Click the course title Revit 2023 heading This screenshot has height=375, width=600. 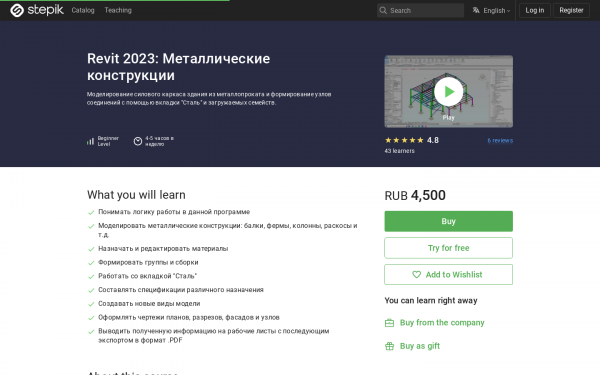click(x=178, y=67)
